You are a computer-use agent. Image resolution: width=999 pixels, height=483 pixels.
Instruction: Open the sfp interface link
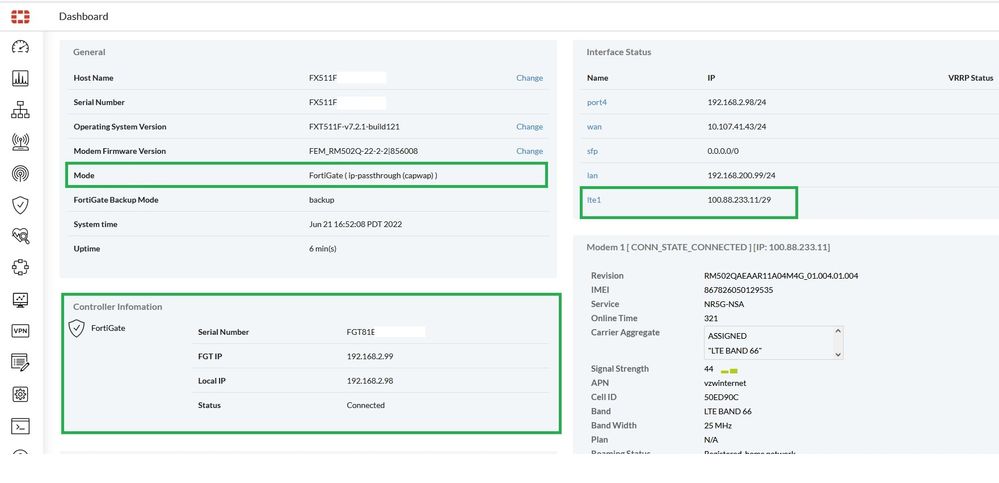tap(592, 151)
